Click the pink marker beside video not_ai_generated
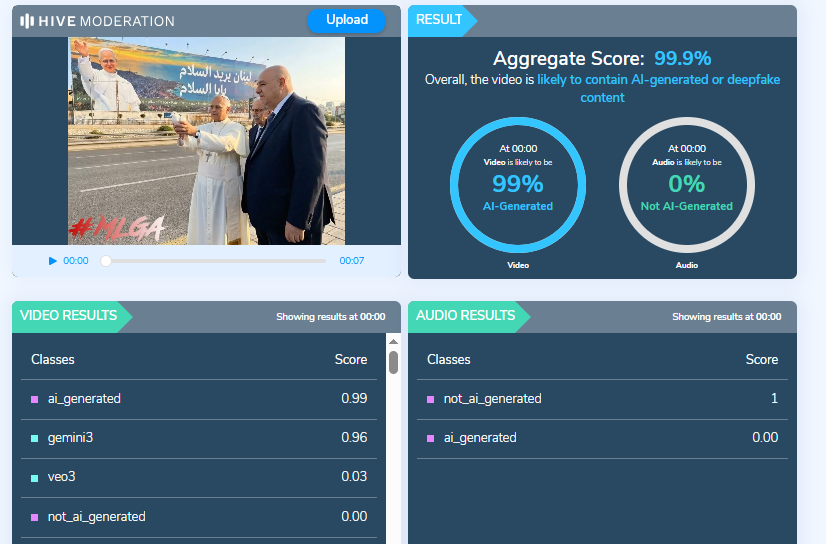Image resolution: width=826 pixels, height=544 pixels. tap(35, 517)
